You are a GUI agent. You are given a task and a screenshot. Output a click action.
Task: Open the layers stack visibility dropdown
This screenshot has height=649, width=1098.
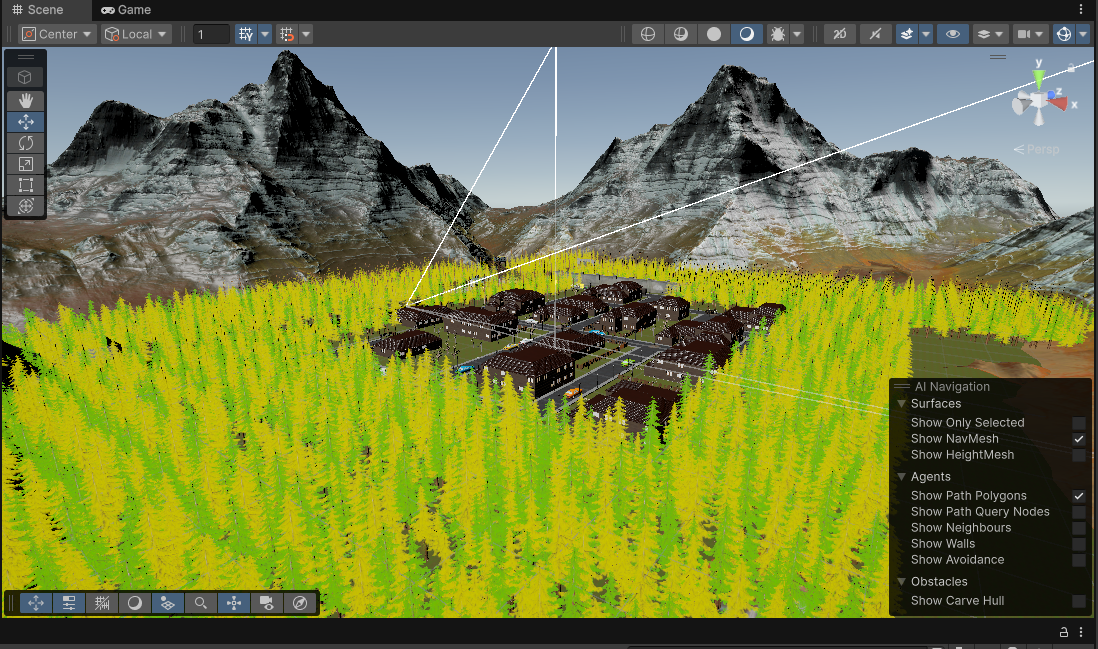pos(990,34)
